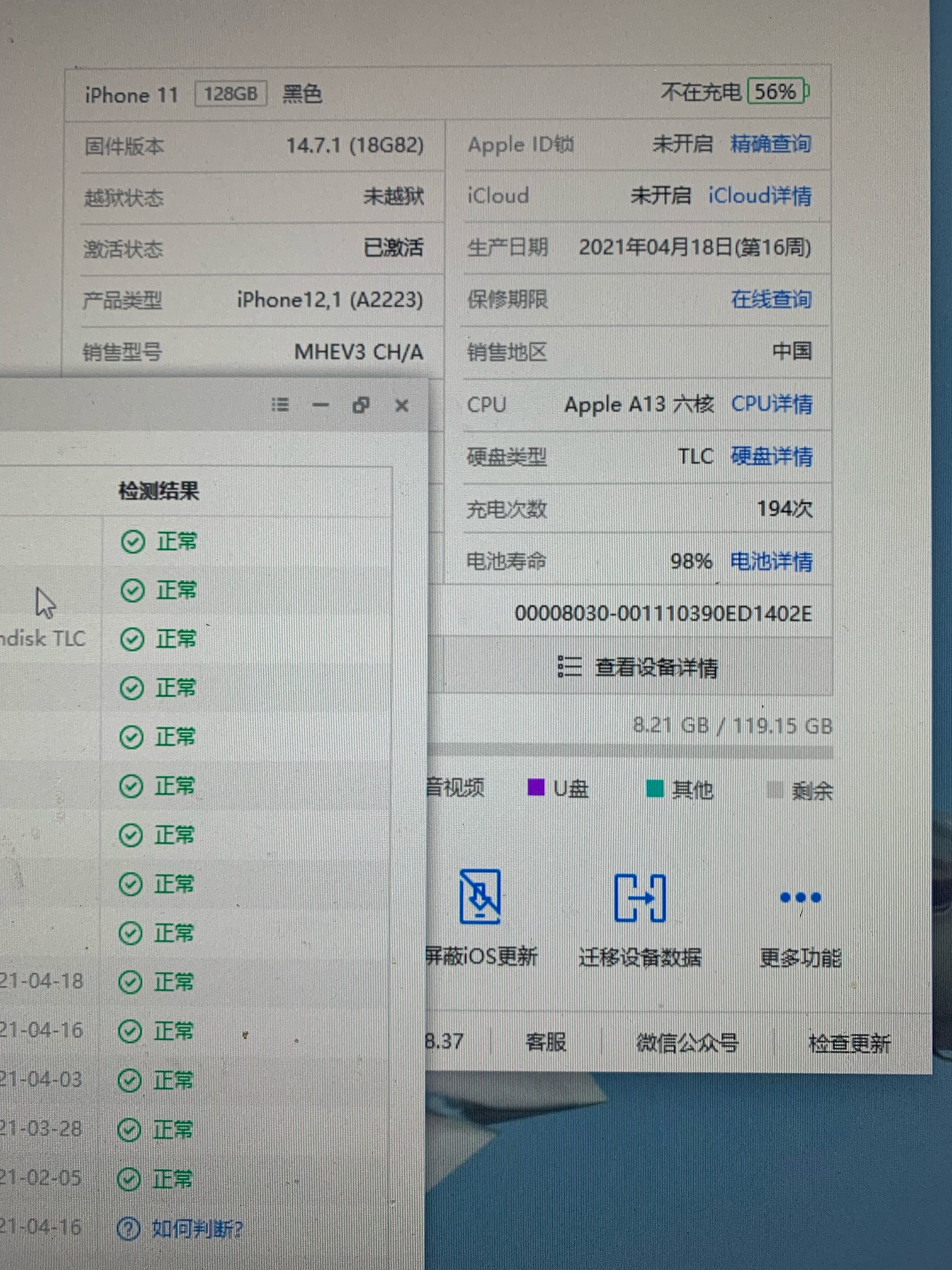Click the block iOS update icon
Screen dimensions: 952x1270
480,896
